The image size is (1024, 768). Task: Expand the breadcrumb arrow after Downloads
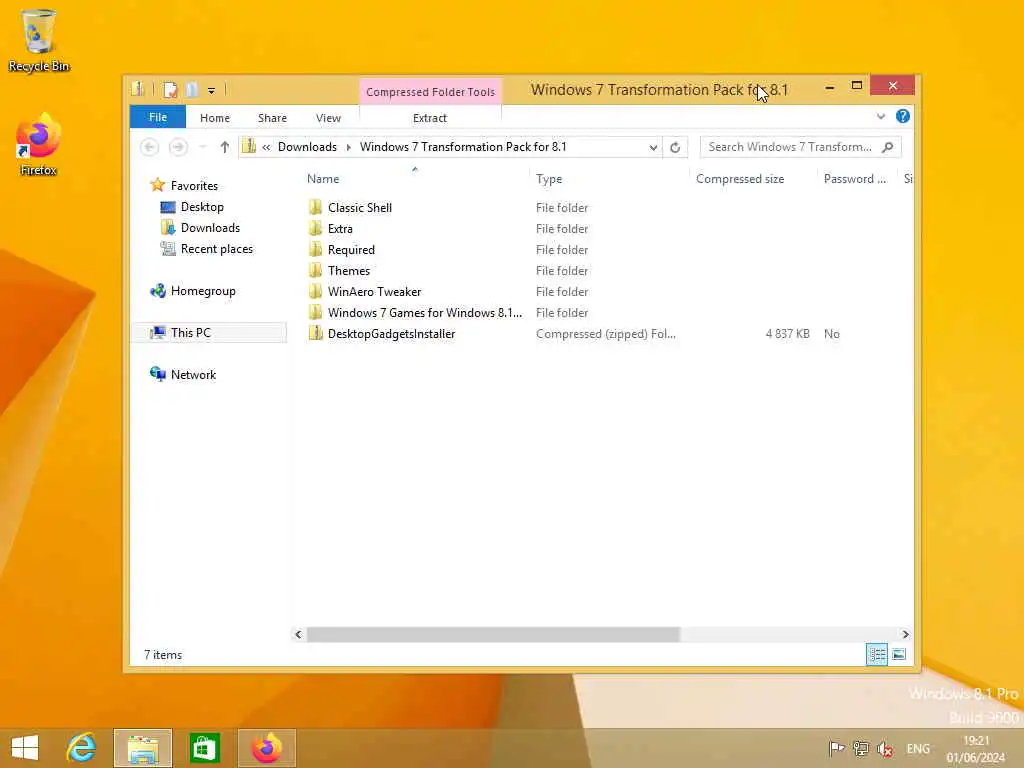(x=348, y=147)
